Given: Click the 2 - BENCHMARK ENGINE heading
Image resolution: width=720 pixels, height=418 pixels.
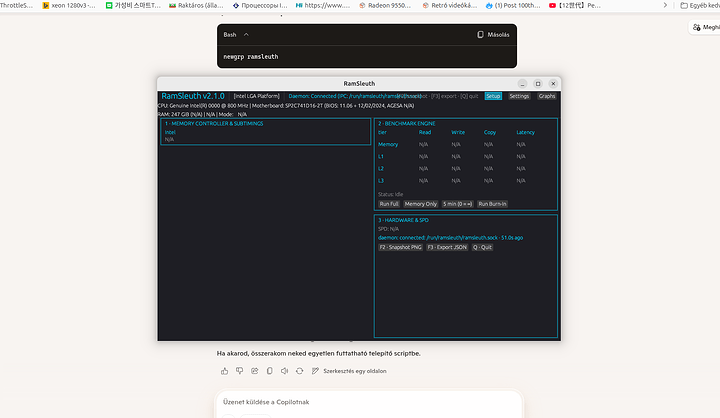Looking at the screenshot, I should click(x=406, y=124).
